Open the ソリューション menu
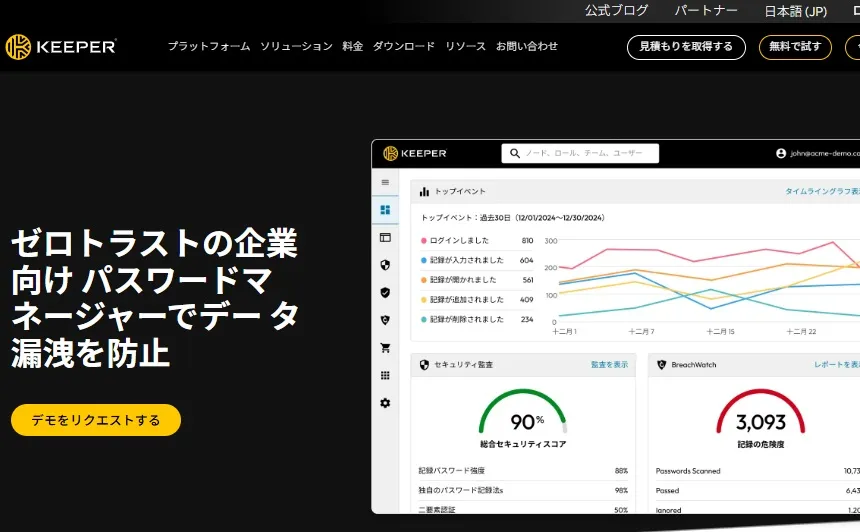 (x=296, y=47)
